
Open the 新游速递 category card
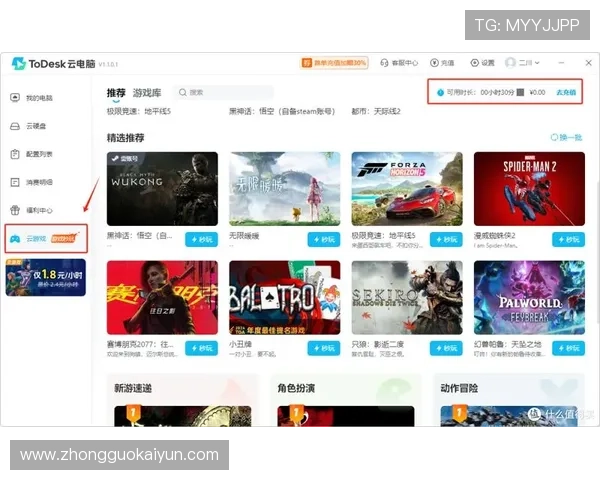(183, 400)
